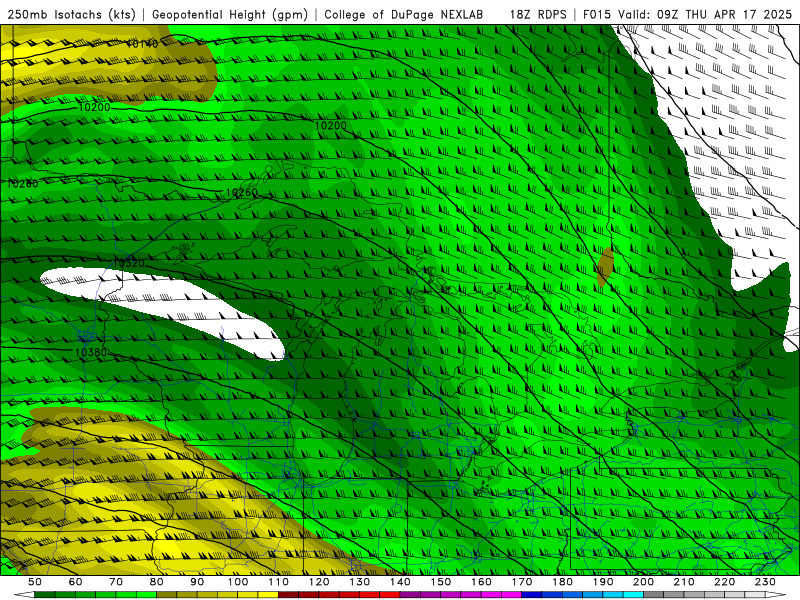Click the '10200' contour label near the west edge
Viewport: 800px width, 600px height.
click(x=94, y=107)
